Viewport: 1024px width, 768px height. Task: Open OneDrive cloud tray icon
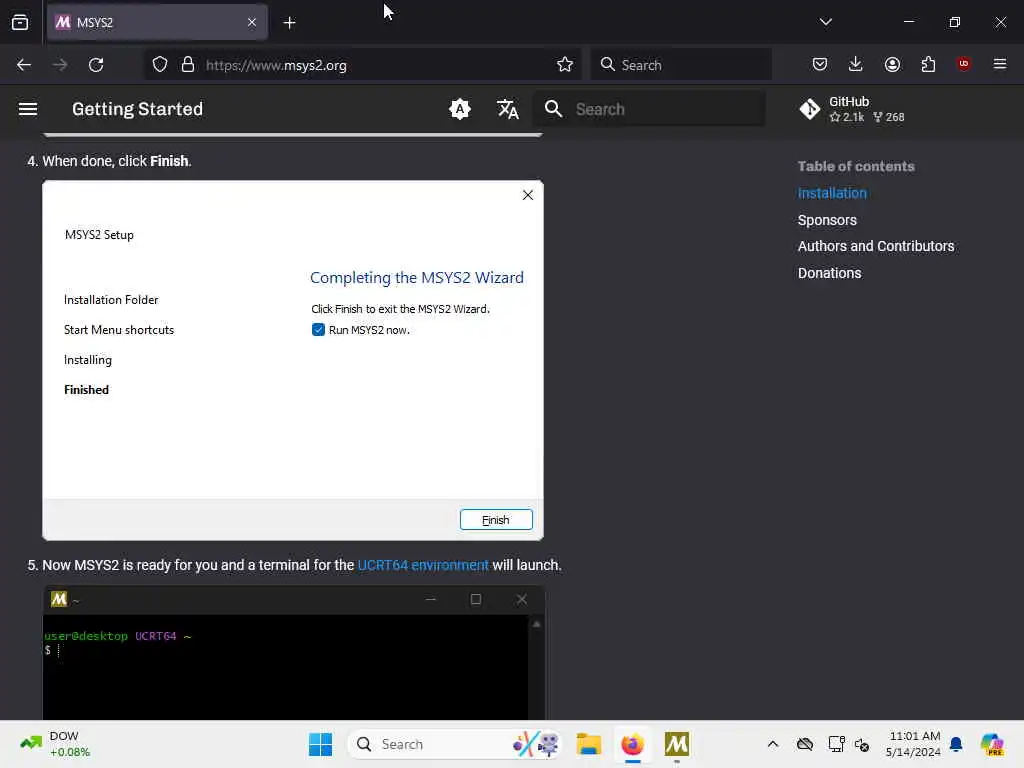click(805, 744)
